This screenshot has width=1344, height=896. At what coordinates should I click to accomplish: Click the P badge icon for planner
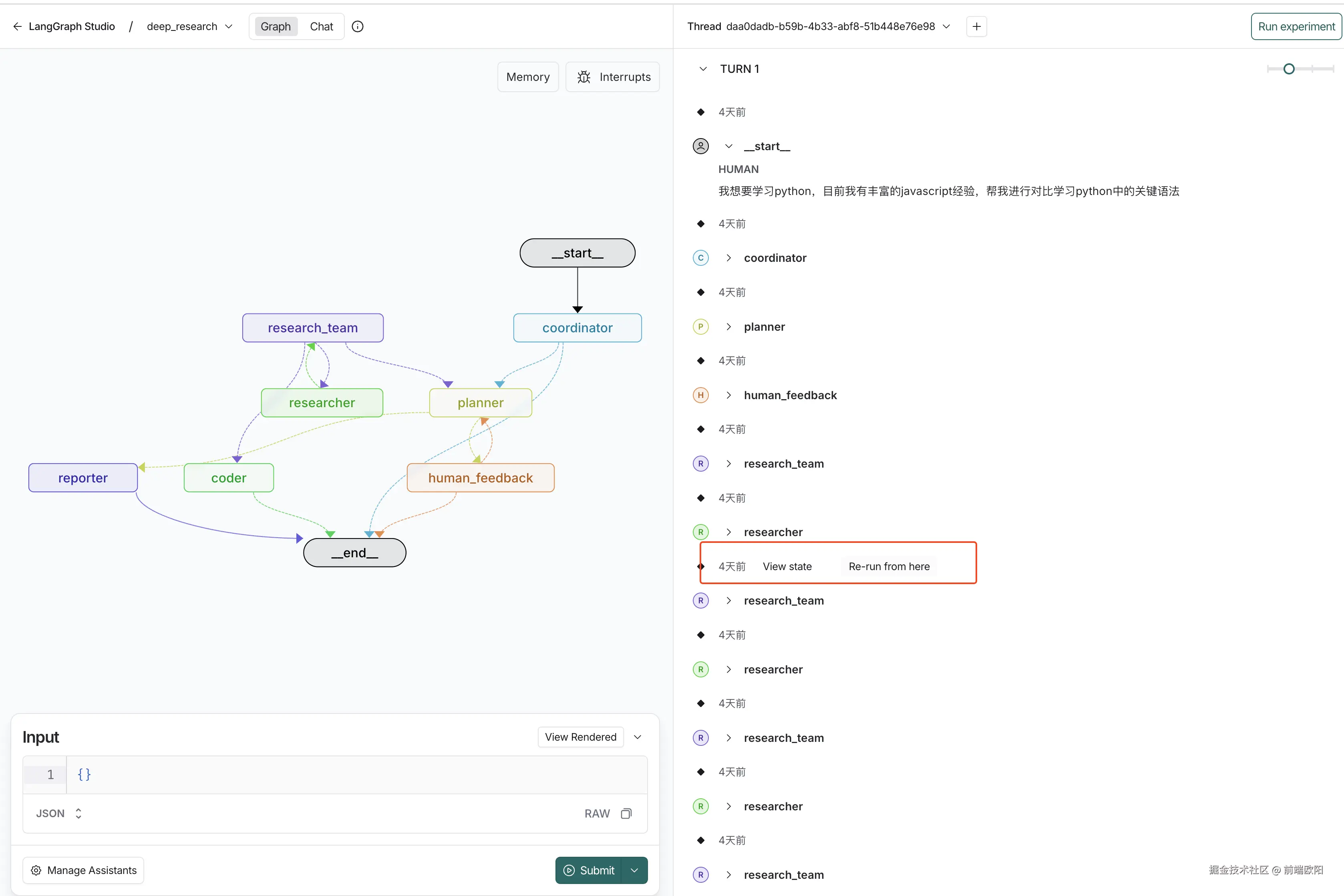click(700, 327)
